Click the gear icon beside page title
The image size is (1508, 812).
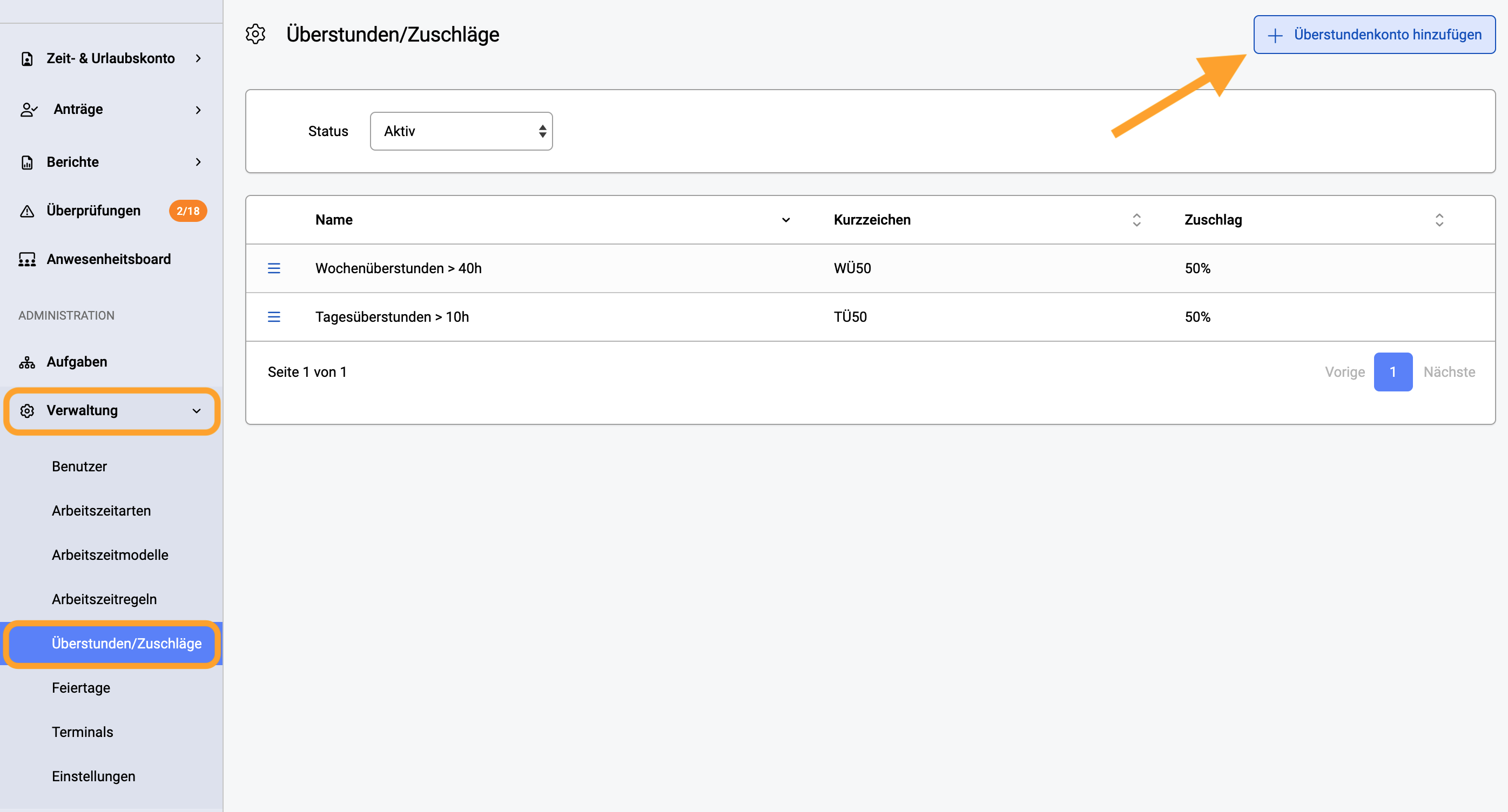255,34
